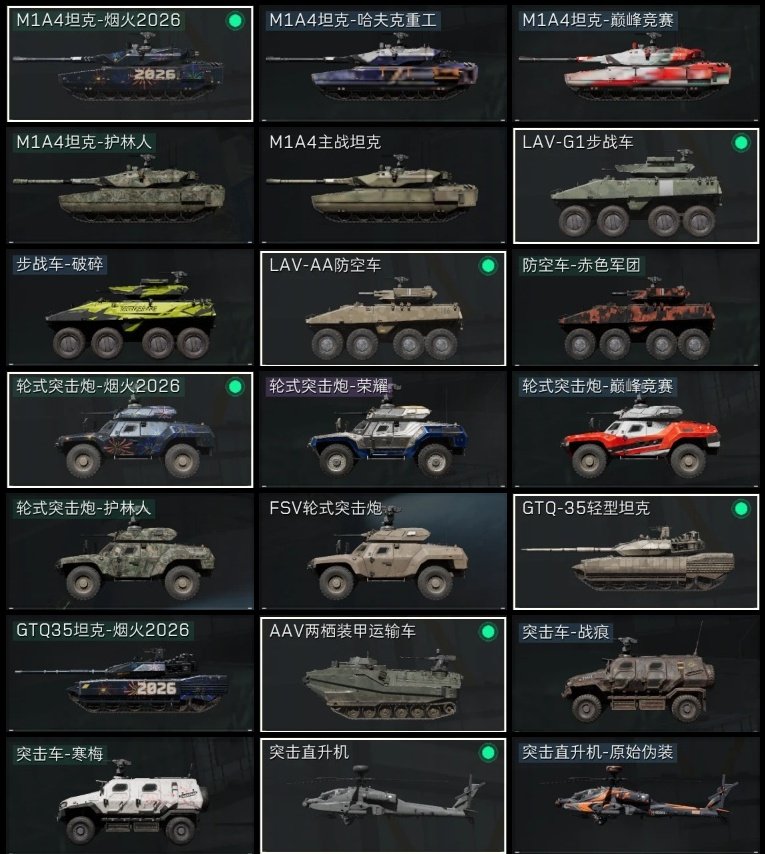Pick the M1A4坦克-巅峰竞赛 red-white tank
765x854 pixels.
(x=636, y=64)
